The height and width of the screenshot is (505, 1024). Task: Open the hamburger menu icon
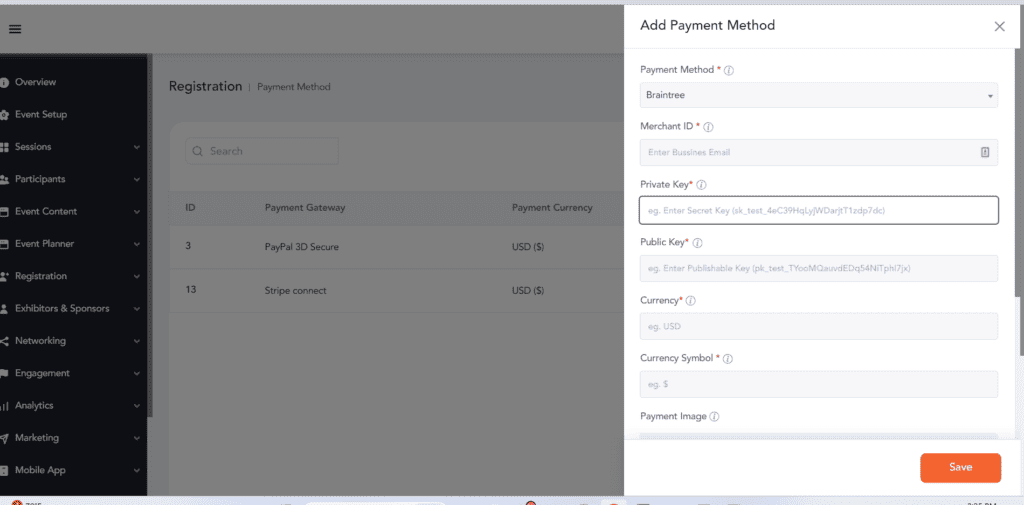(x=15, y=29)
